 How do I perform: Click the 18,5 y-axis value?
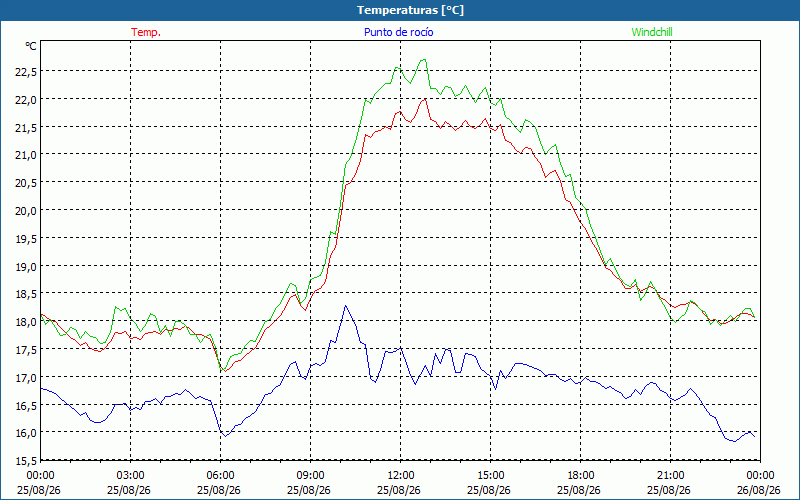[26, 294]
